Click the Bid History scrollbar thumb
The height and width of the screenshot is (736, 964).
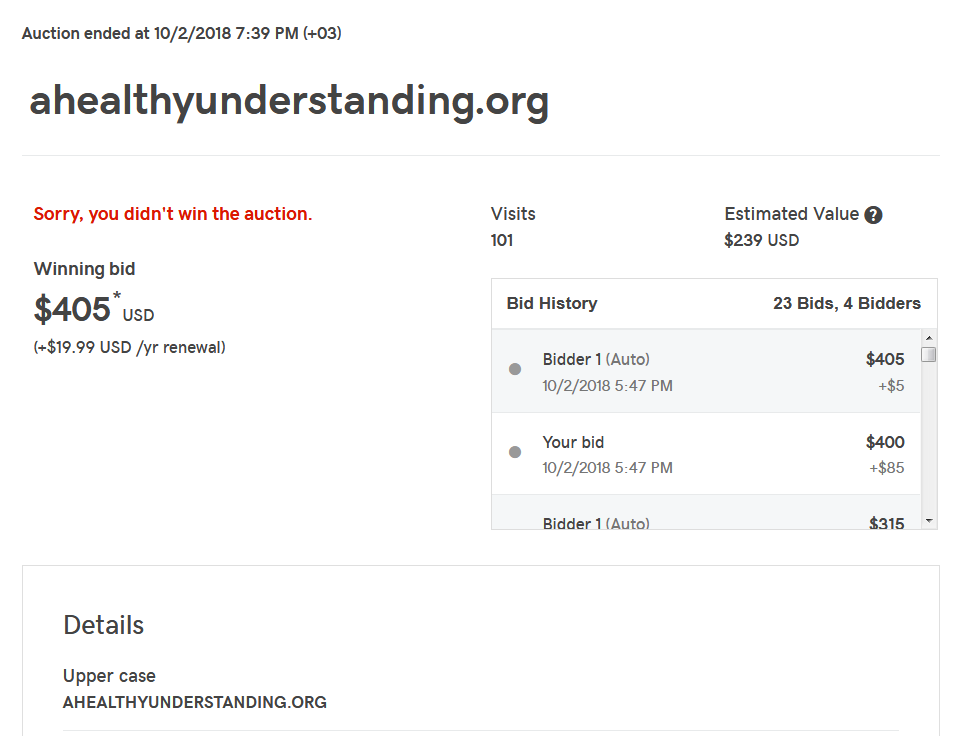[x=929, y=355]
